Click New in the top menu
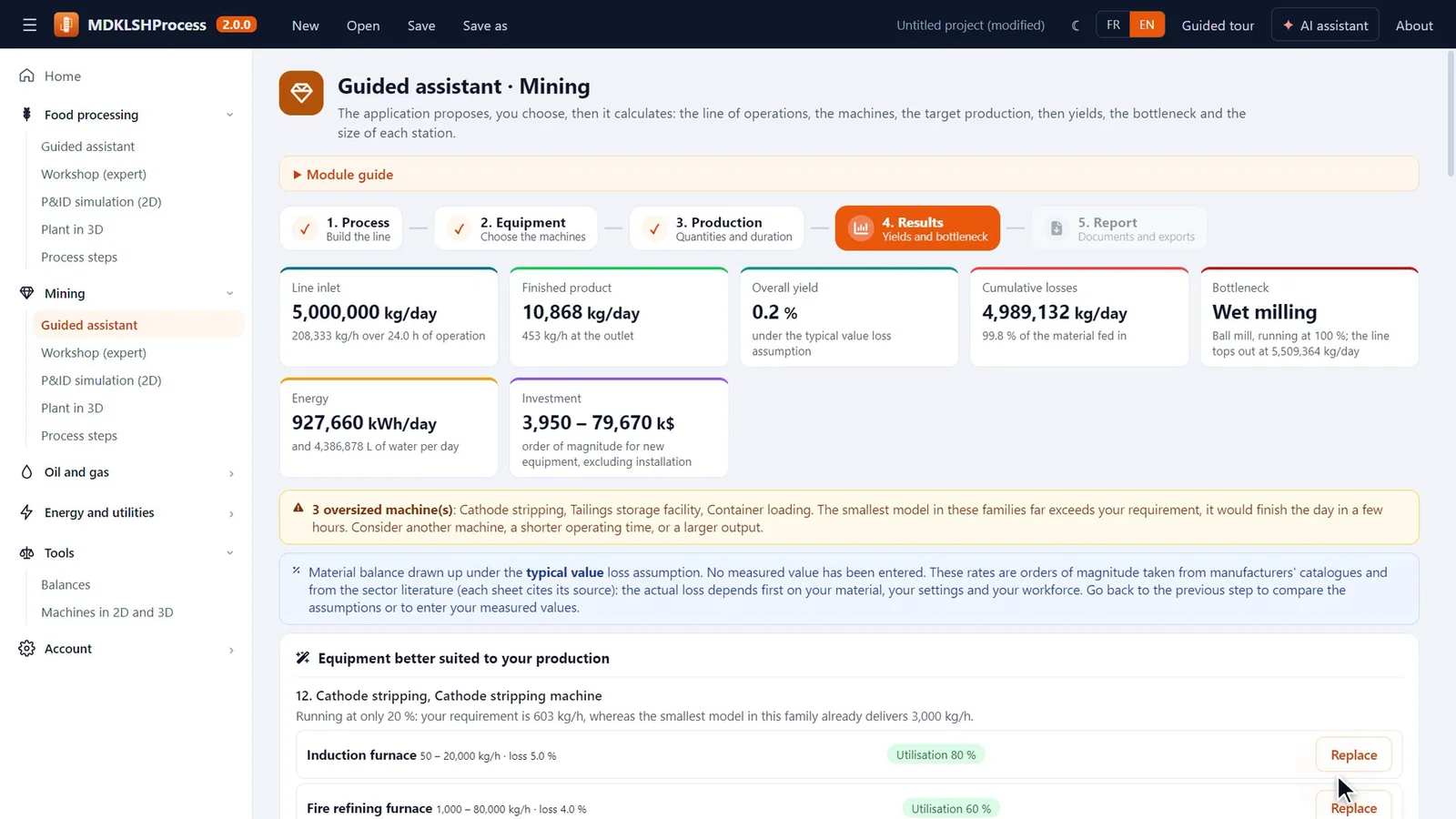 point(306,25)
